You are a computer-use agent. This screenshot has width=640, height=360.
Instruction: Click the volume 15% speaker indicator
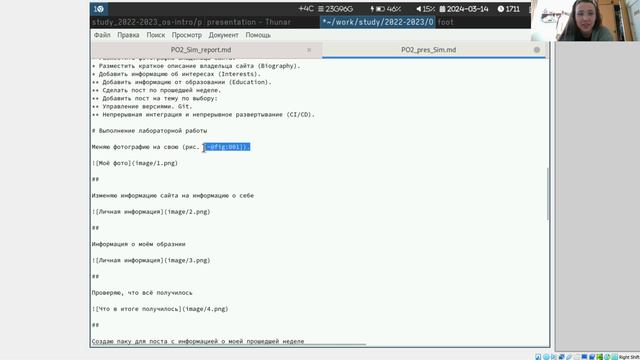(x=425, y=9)
